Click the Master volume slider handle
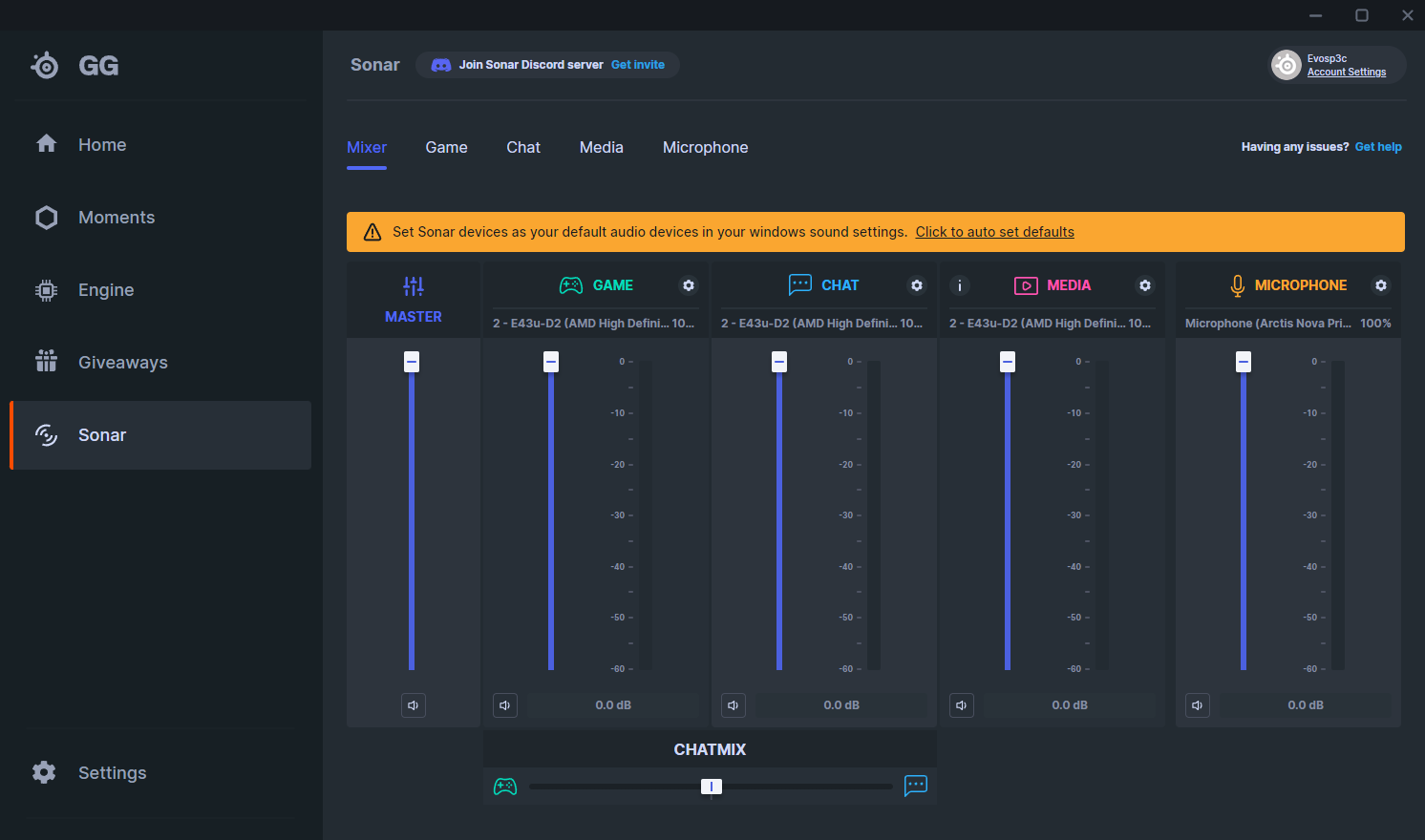Screen dimensions: 1425x840 point(412,362)
